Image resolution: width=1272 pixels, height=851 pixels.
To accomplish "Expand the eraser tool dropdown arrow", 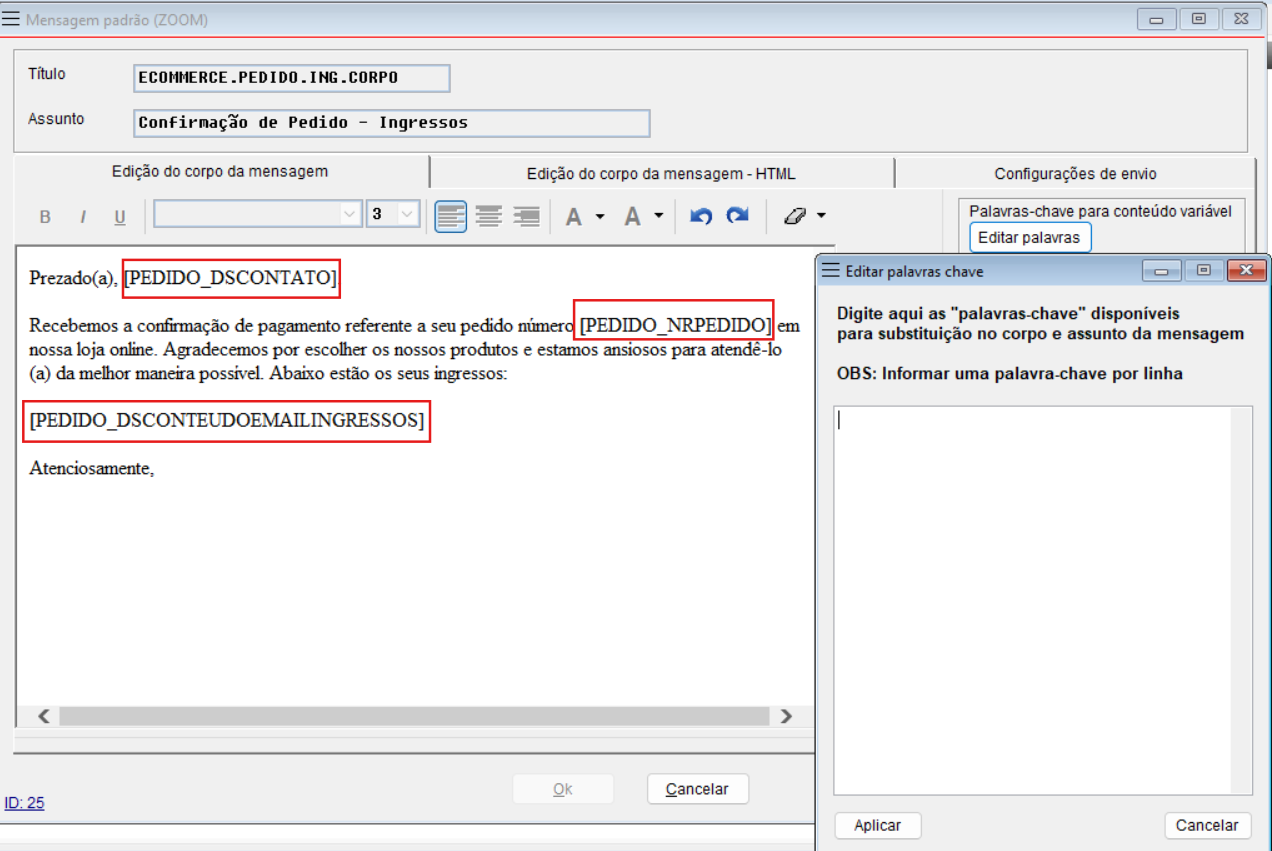I will click(x=821, y=216).
